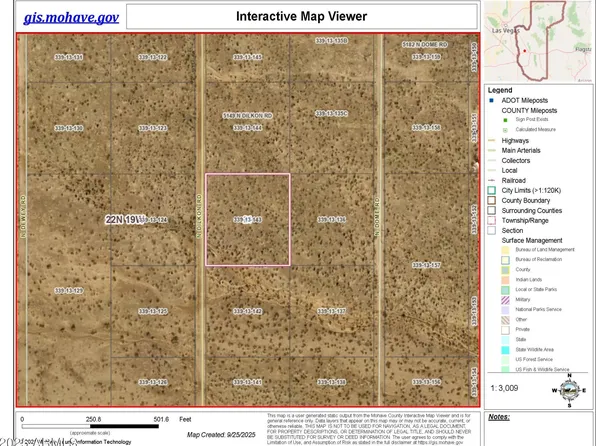Click the 5182 N DOME RD address label
The image size is (596, 446).
(x=425, y=44)
